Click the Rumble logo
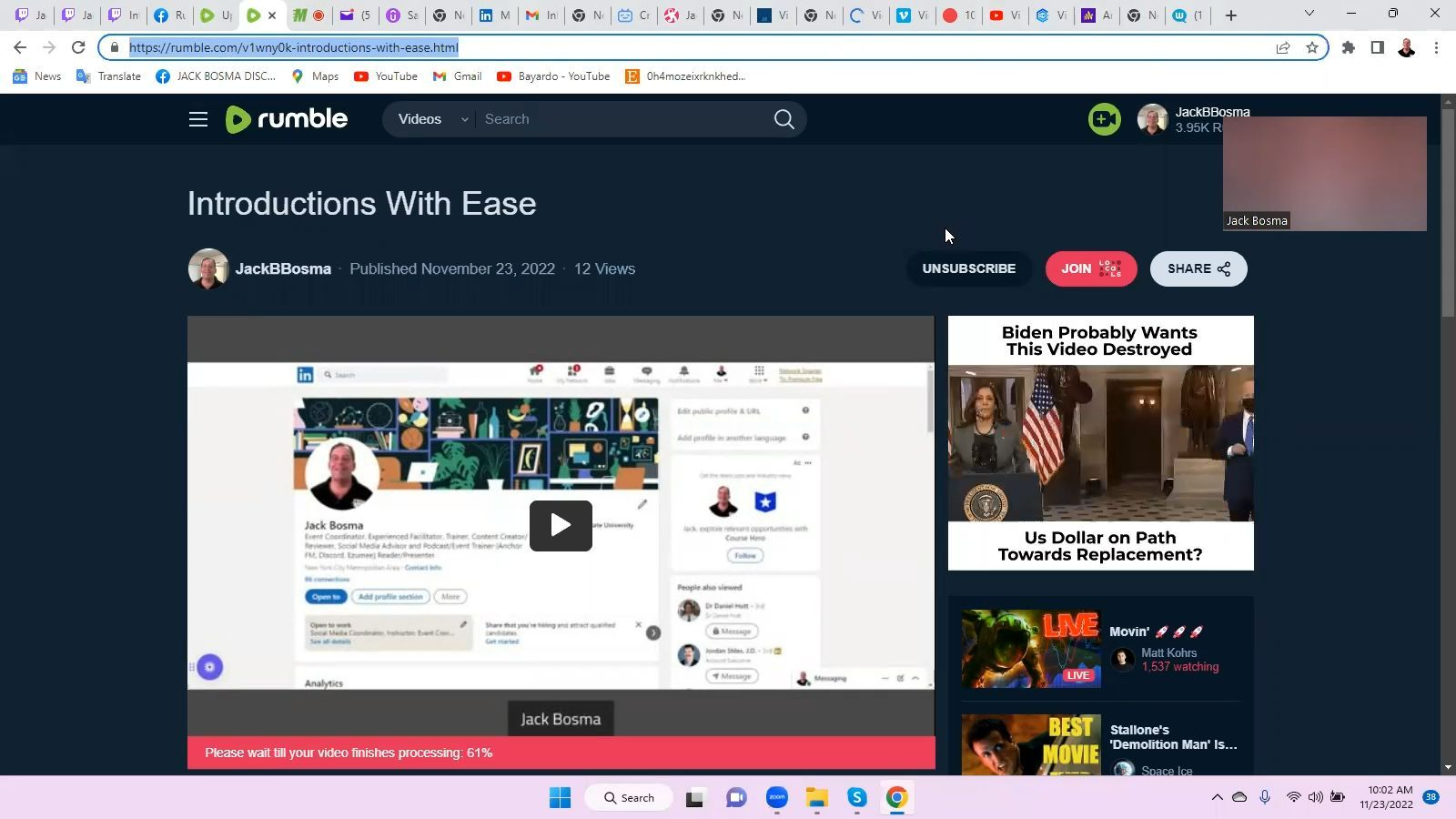The image size is (1456, 819). (x=287, y=119)
